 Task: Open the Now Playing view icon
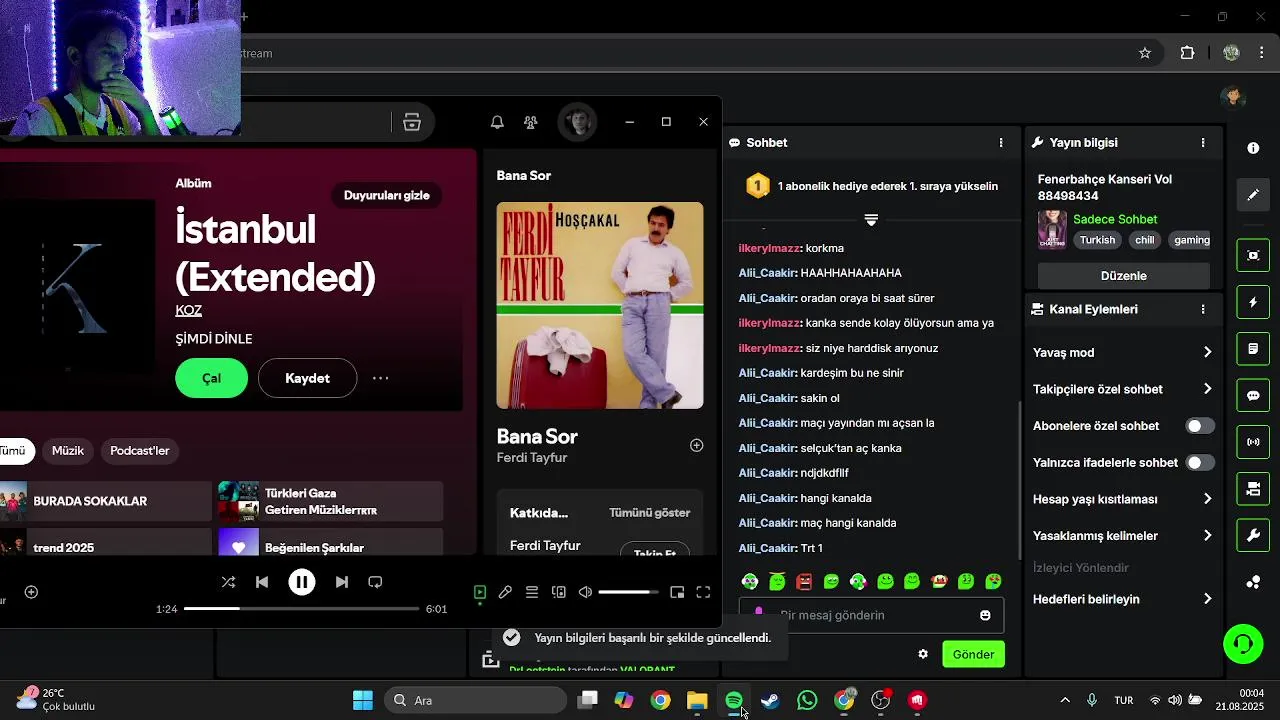[x=480, y=592]
